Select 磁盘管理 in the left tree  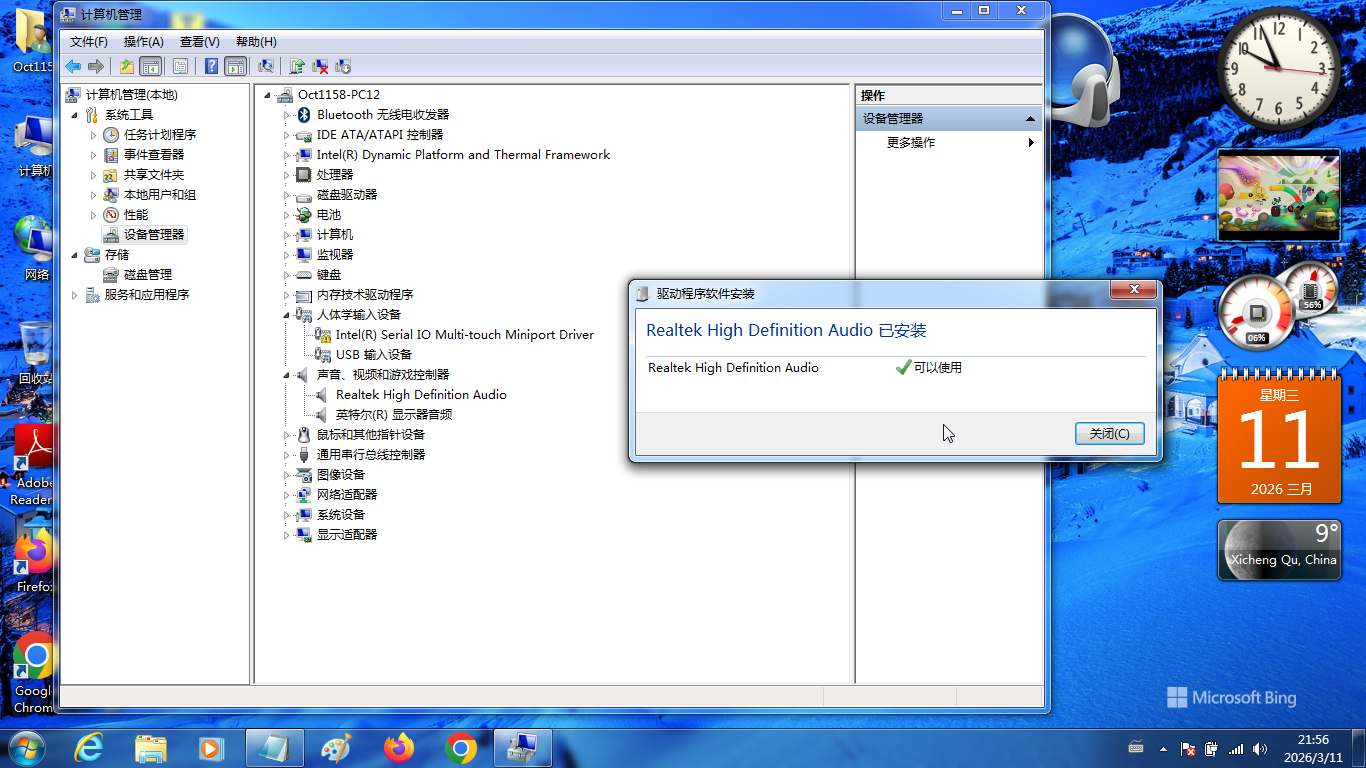[x=147, y=275]
